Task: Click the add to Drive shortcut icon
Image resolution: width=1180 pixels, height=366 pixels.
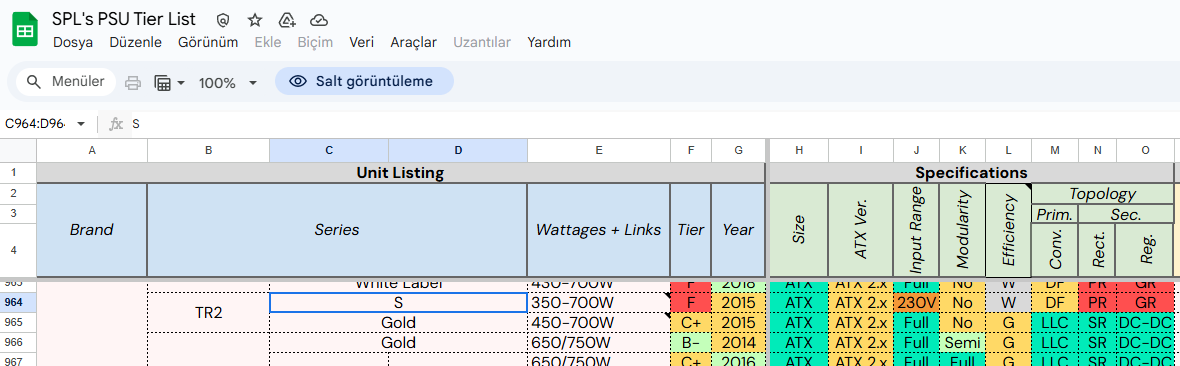Action: (x=286, y=20)
